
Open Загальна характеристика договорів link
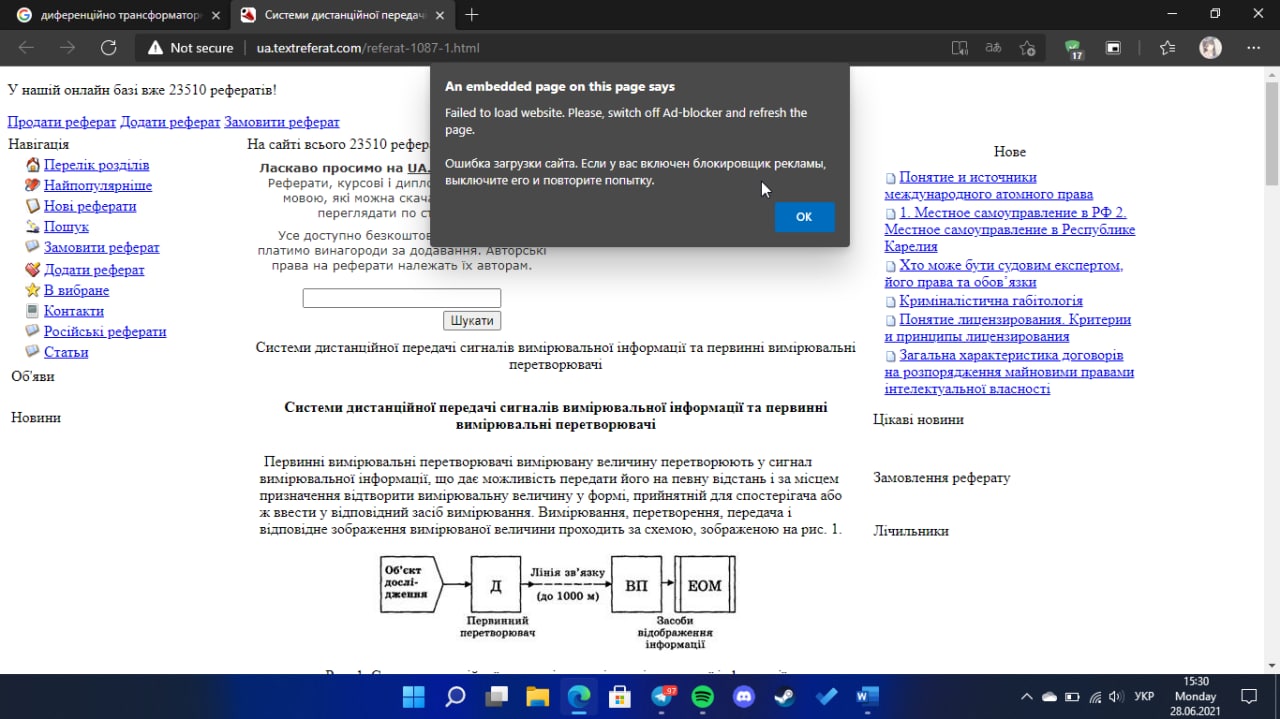pos(1009,372)
